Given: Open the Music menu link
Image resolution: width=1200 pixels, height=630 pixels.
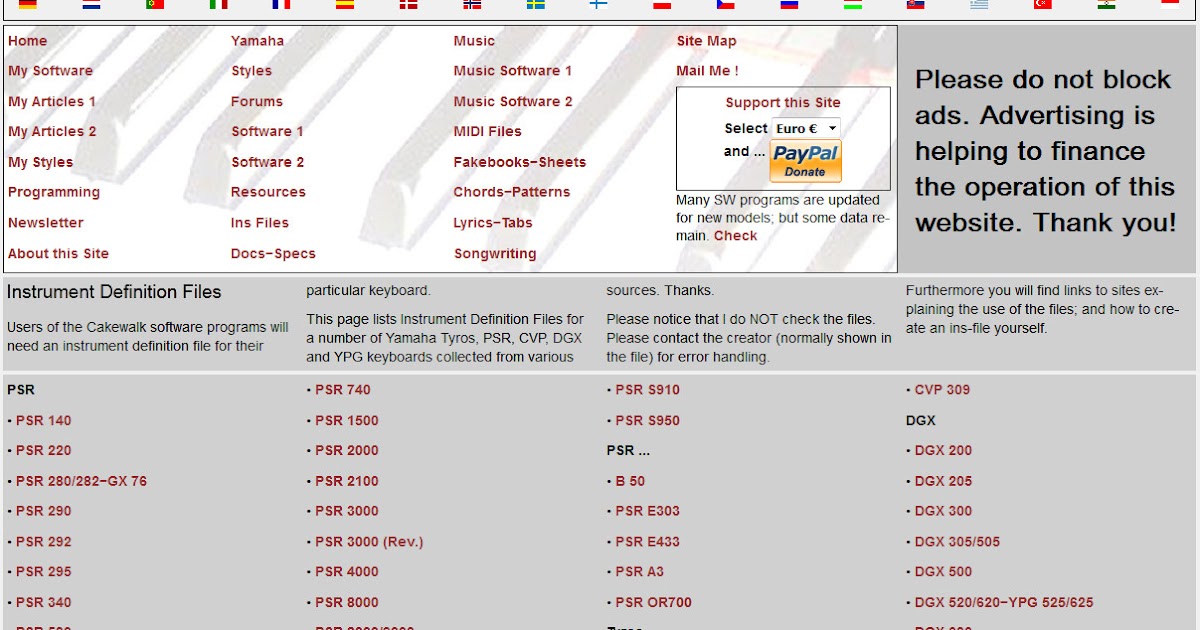Looking at the screenshot, I should coord(474,41).
